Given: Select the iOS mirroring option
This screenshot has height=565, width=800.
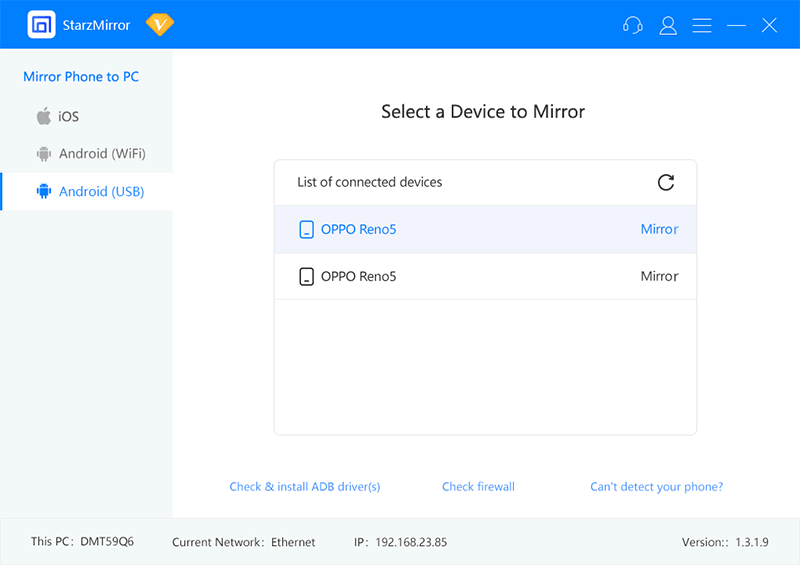Looking at the screenshot, I should [x=86, y=116].
